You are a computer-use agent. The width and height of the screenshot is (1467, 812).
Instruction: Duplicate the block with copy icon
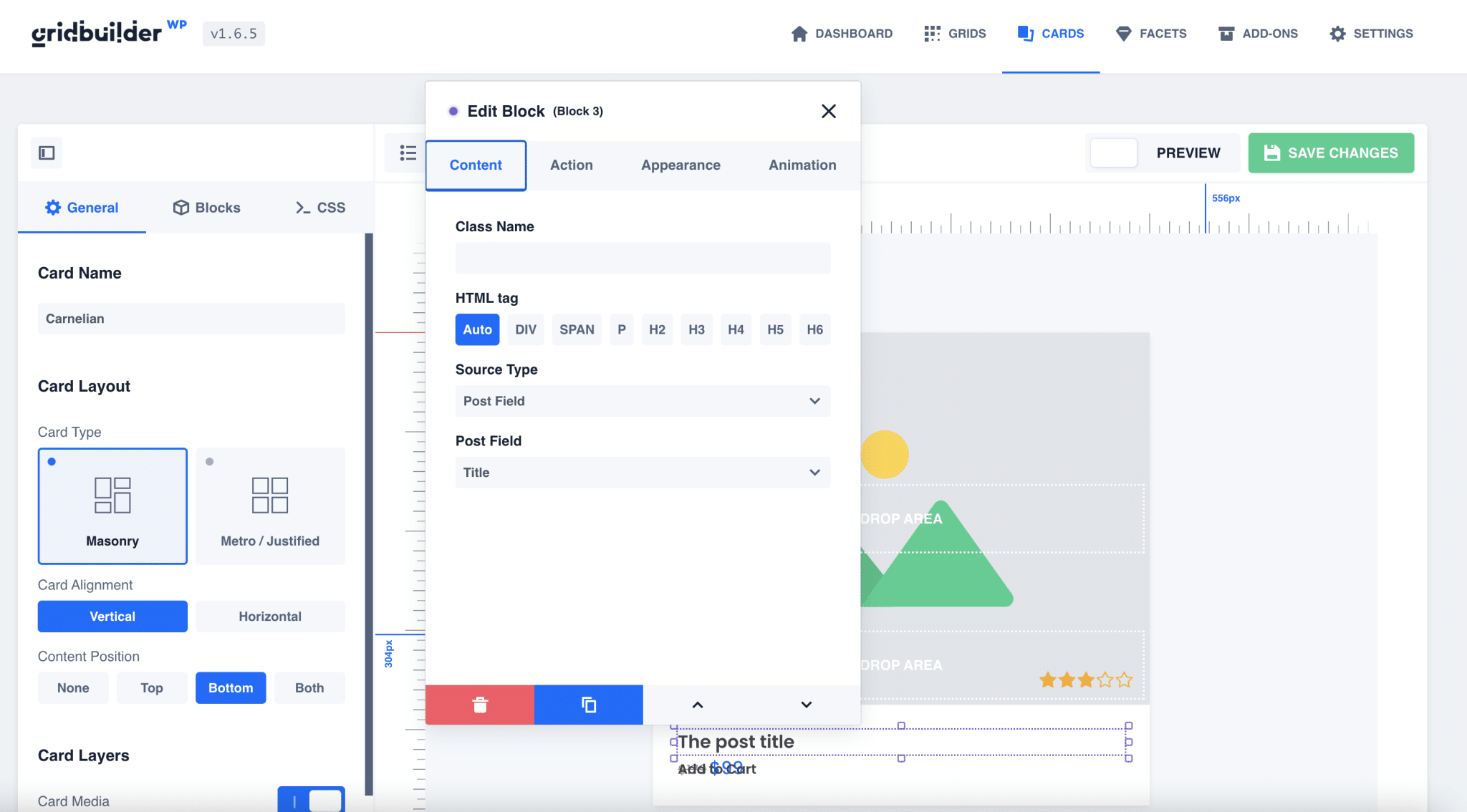[x=589, y=705]
